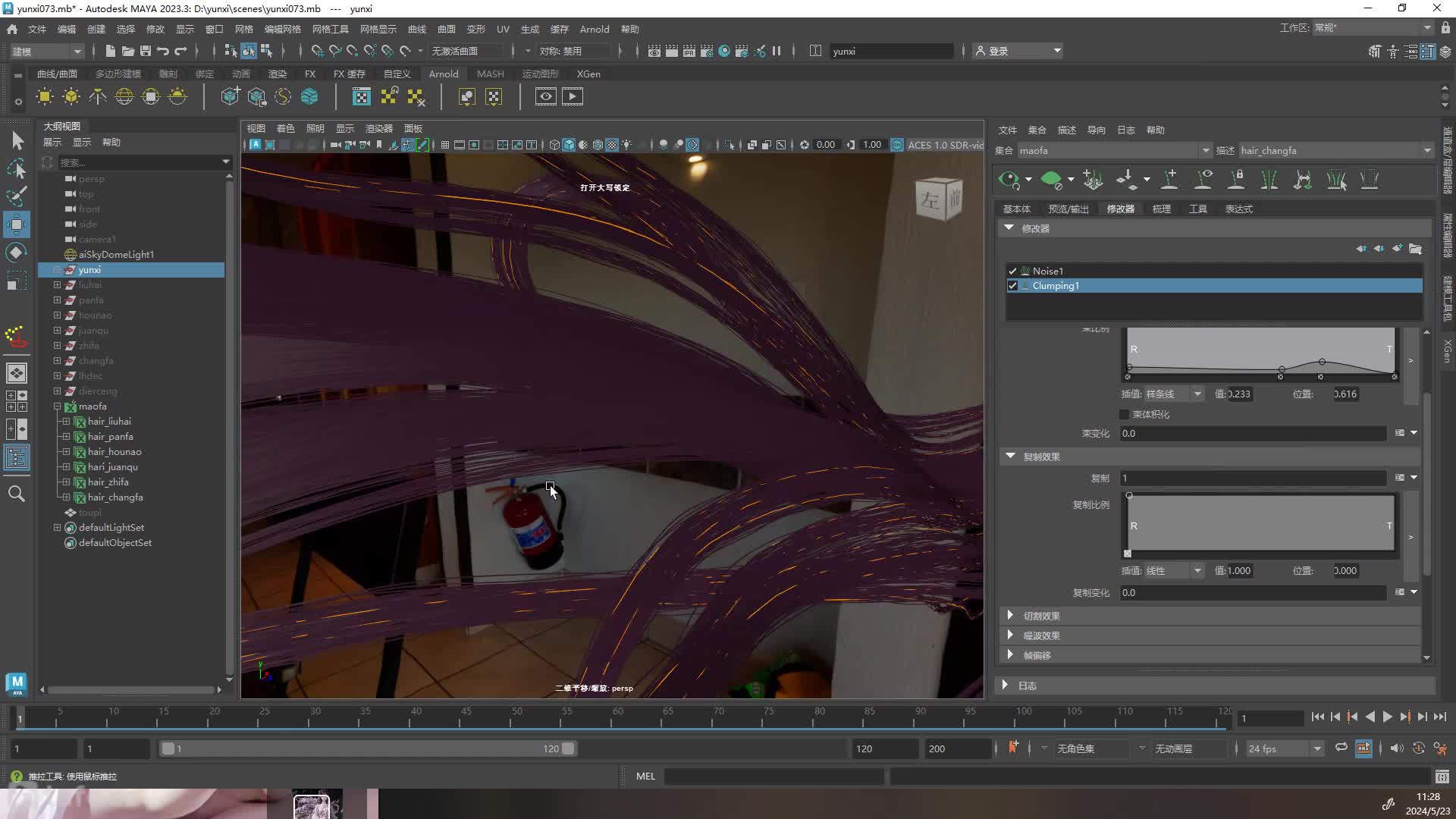Image resolution: width=1456 pixels, height=819 pixels.
Task: Open the viewport 着色 menu
Action: pos(286,128)
